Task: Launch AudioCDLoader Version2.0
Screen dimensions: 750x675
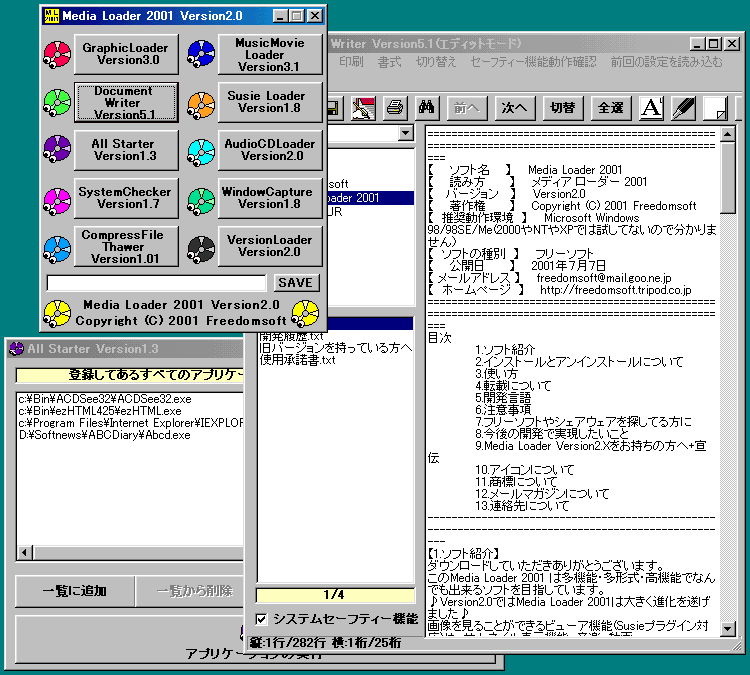Action: pos(270,150)
